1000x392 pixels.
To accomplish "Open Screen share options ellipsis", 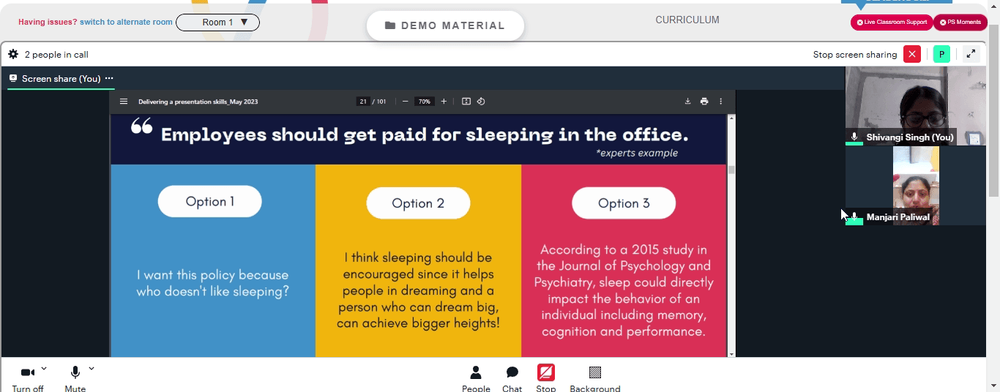I will pos(109,78).
